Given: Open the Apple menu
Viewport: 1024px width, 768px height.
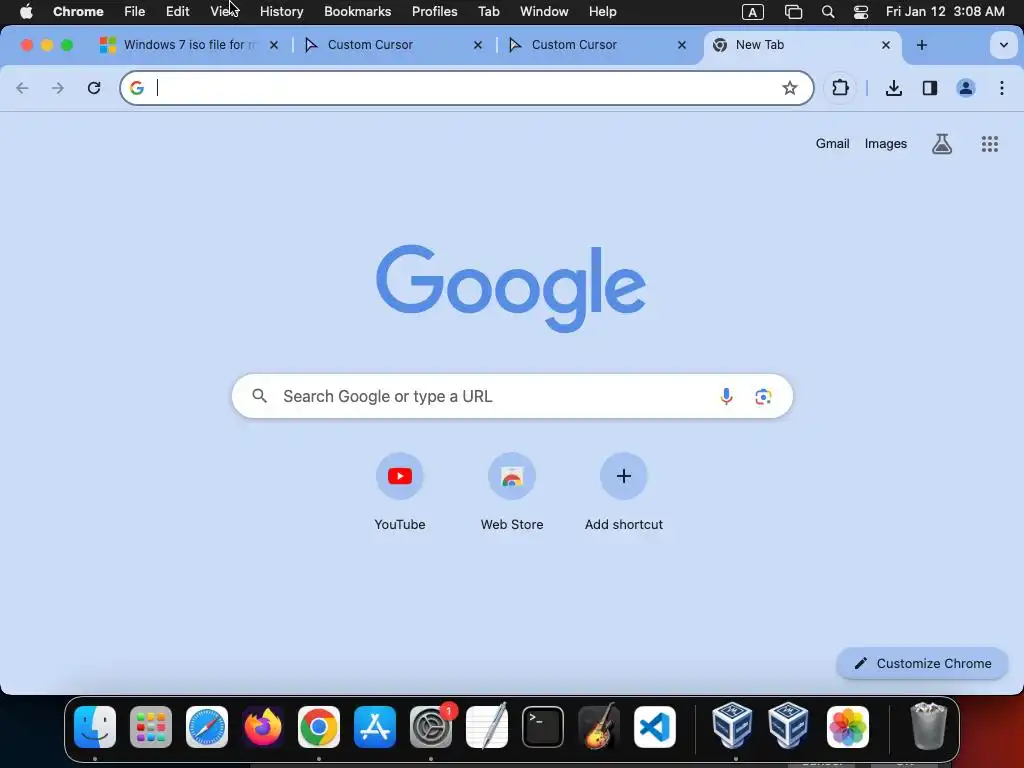Looking at the screenshot, I should click(x=26, y=12).
